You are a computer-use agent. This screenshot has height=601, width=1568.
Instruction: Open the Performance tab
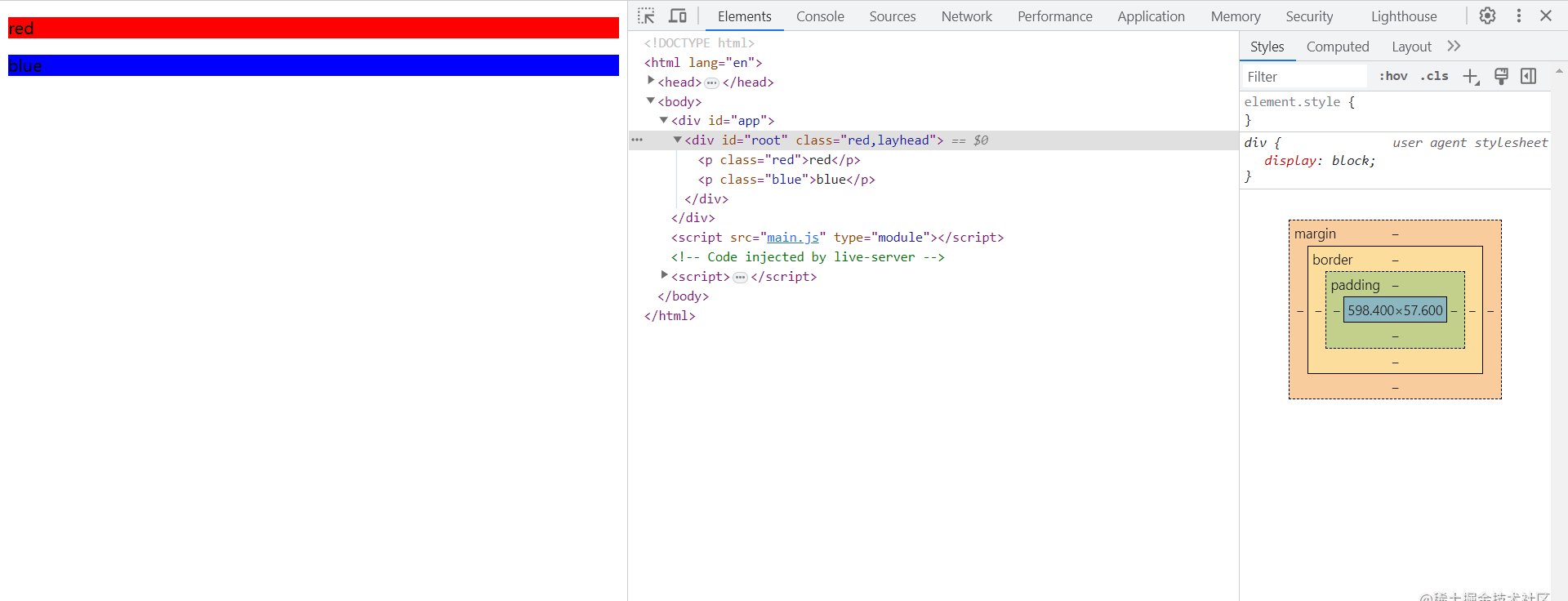pyautogui.click(x=1054, y=16)
